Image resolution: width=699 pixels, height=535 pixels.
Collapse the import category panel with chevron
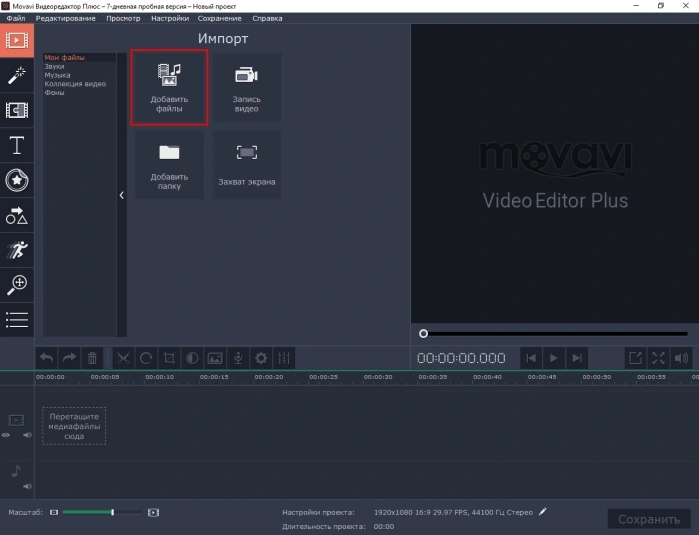(122, 195)
